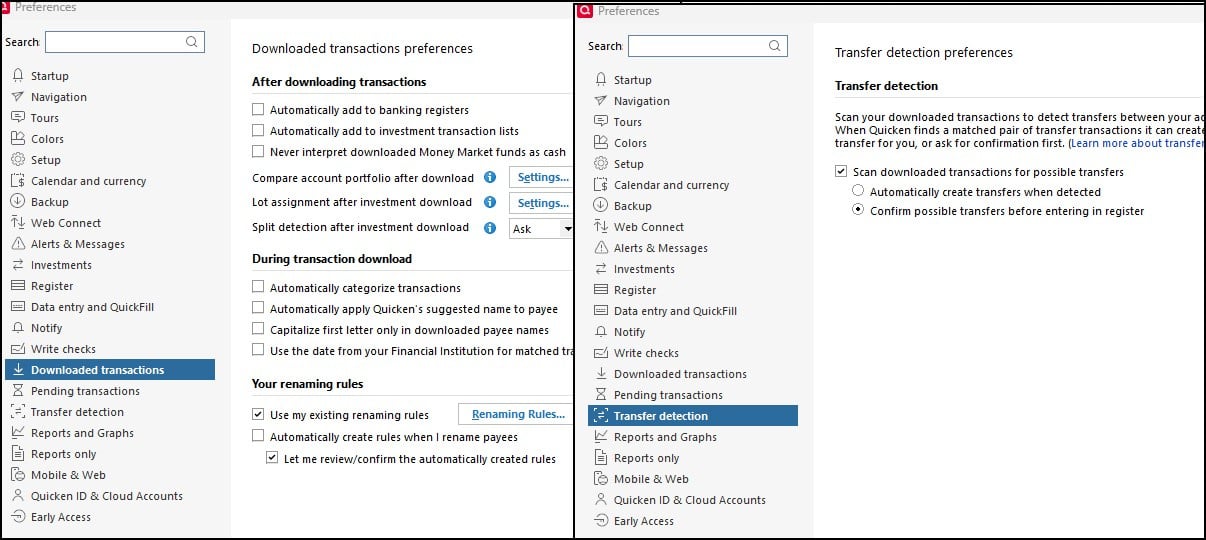
Task: Click the Tours speech icon in left window
Action: coord(18,118)
